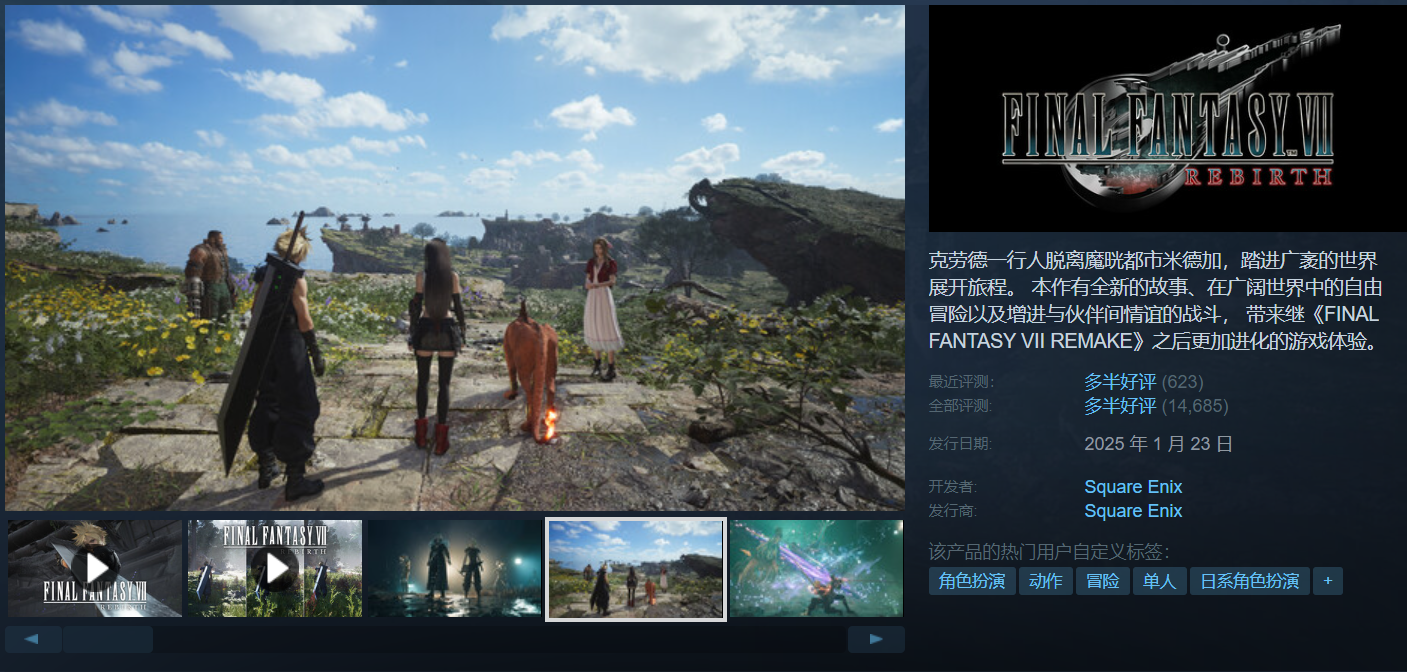The image size is (1407, 672).
Task: Click the plus button to add tags
Action: (1328, 581)
